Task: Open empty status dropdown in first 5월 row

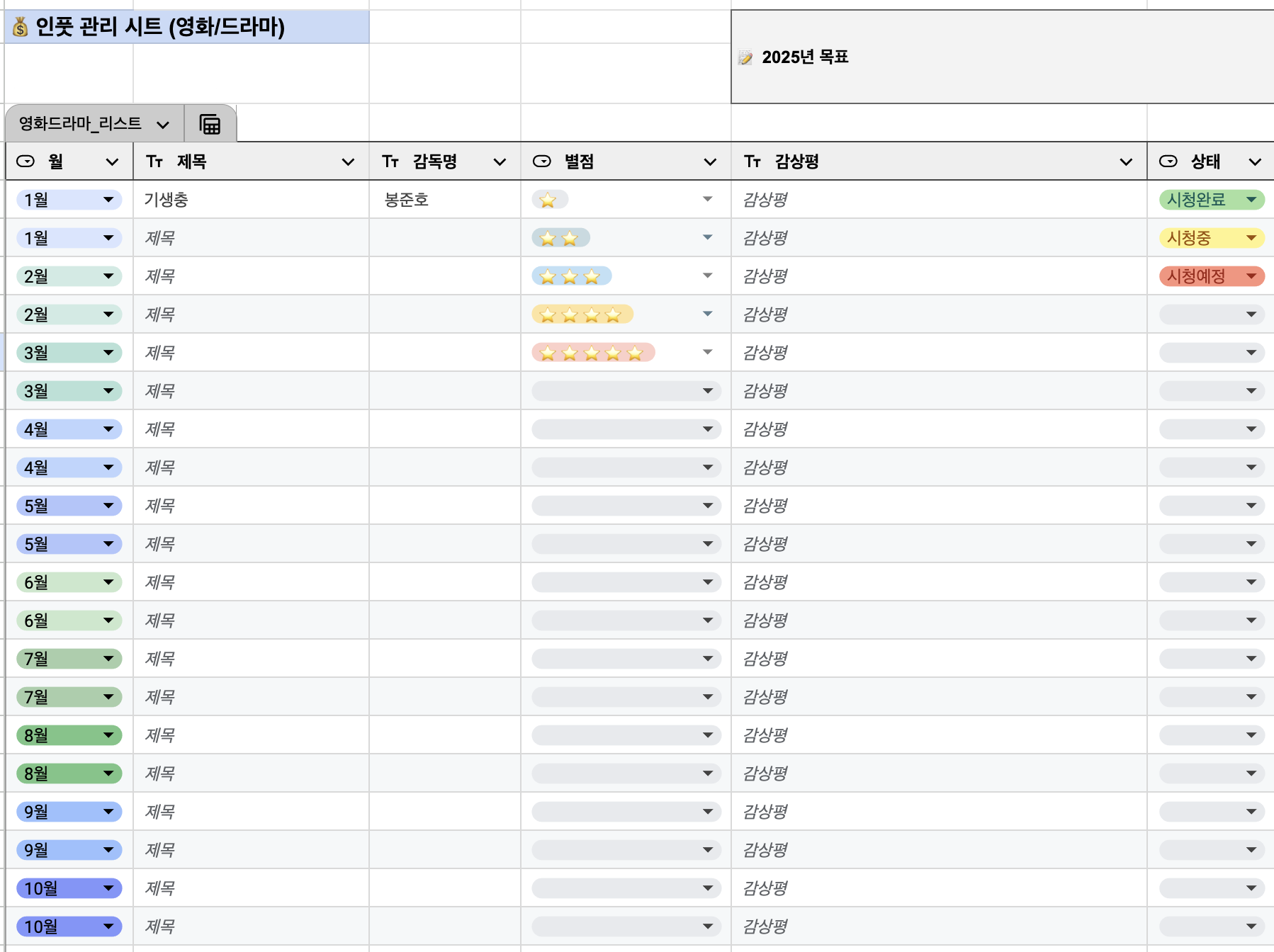Action: click(1212, 506)
